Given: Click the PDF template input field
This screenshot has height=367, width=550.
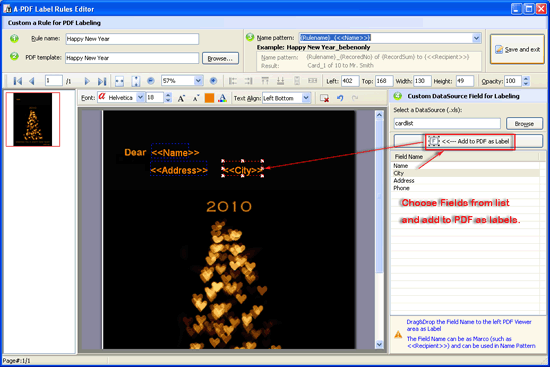Looking at the screenshot, I should tap(132, 58).
